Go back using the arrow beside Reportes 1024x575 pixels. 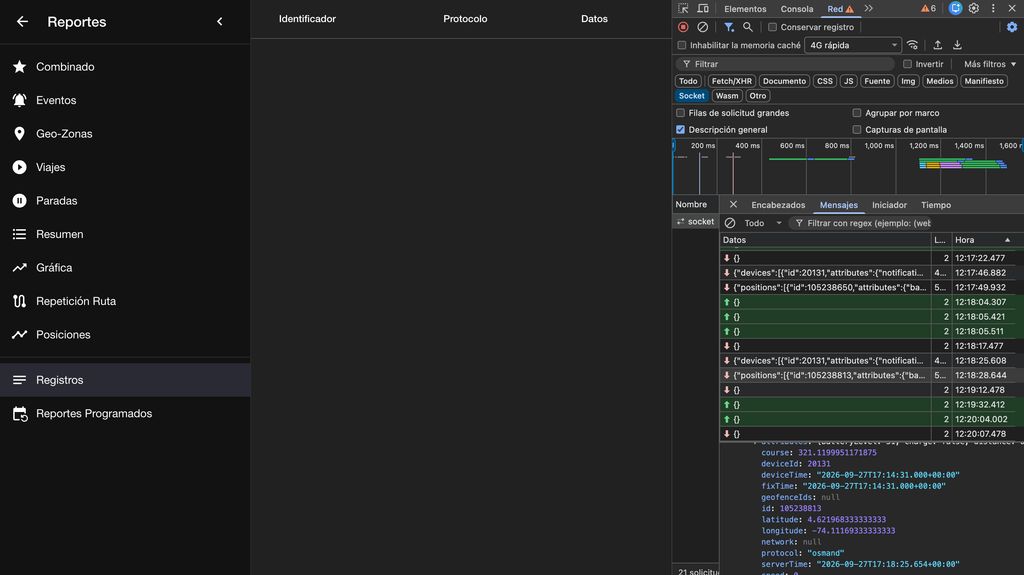tap(22, 22)
